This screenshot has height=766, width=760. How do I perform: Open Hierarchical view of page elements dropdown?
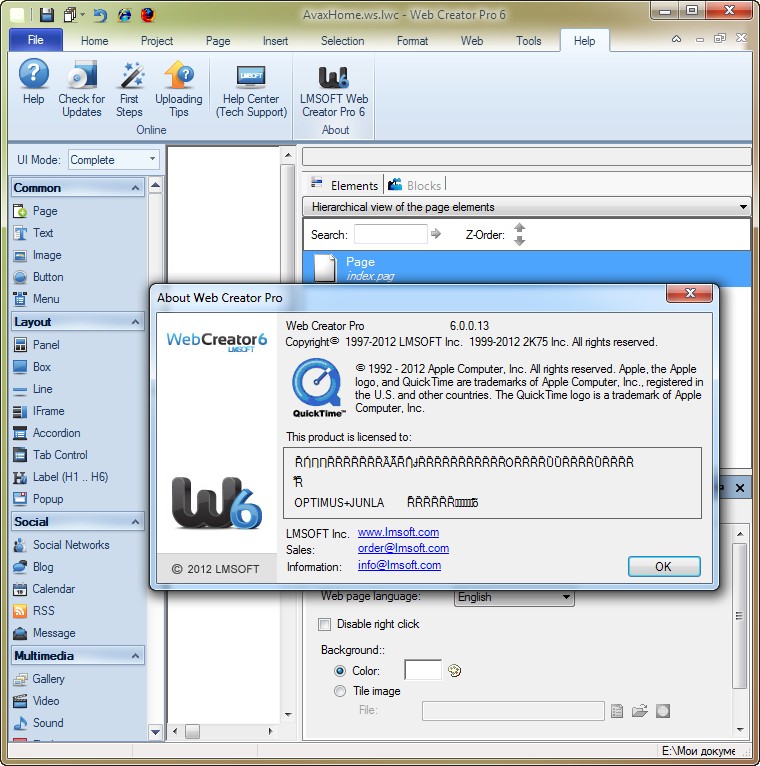tap(527, 207)
